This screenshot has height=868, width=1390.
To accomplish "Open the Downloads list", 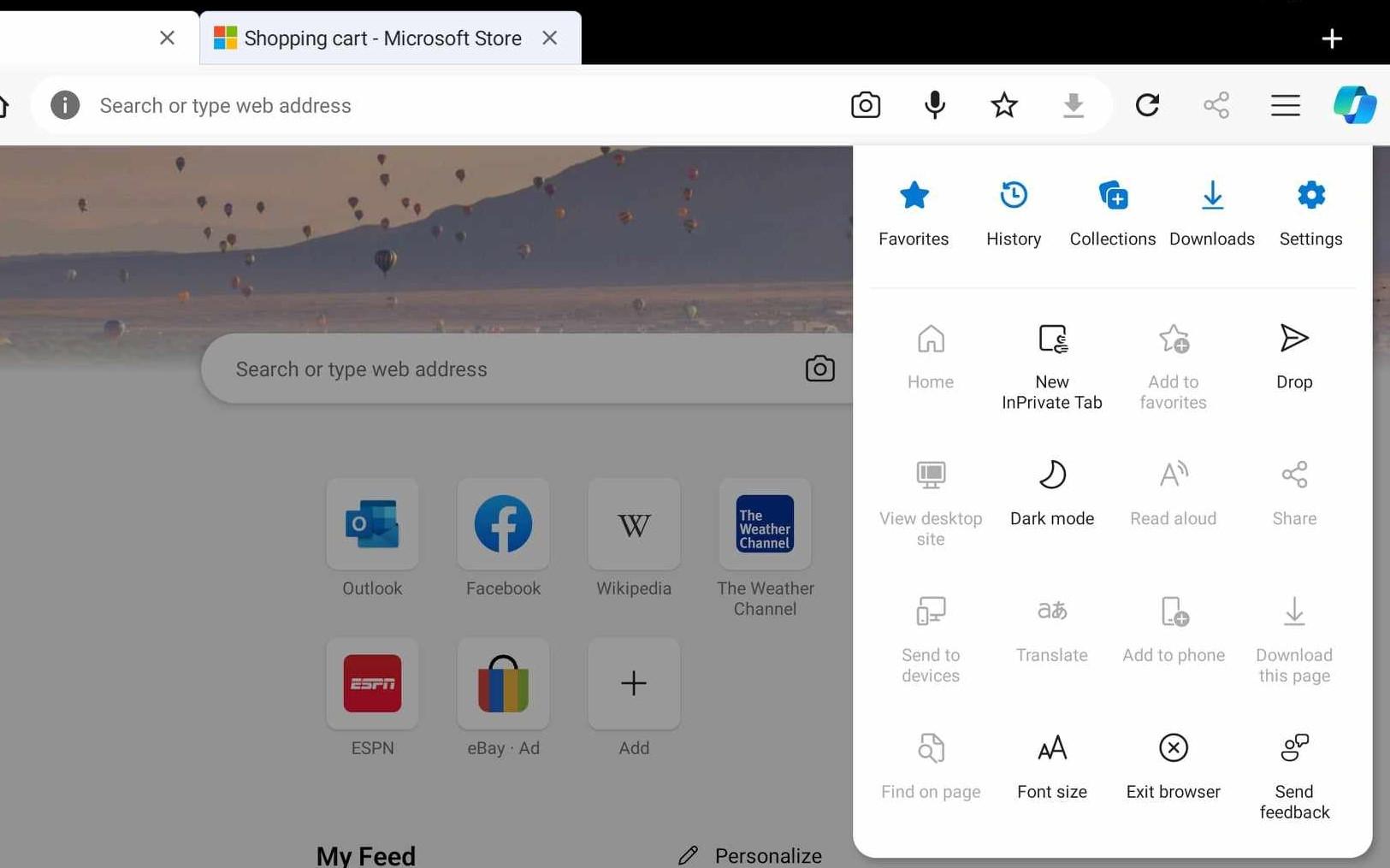I will (x=1211, y=212).
